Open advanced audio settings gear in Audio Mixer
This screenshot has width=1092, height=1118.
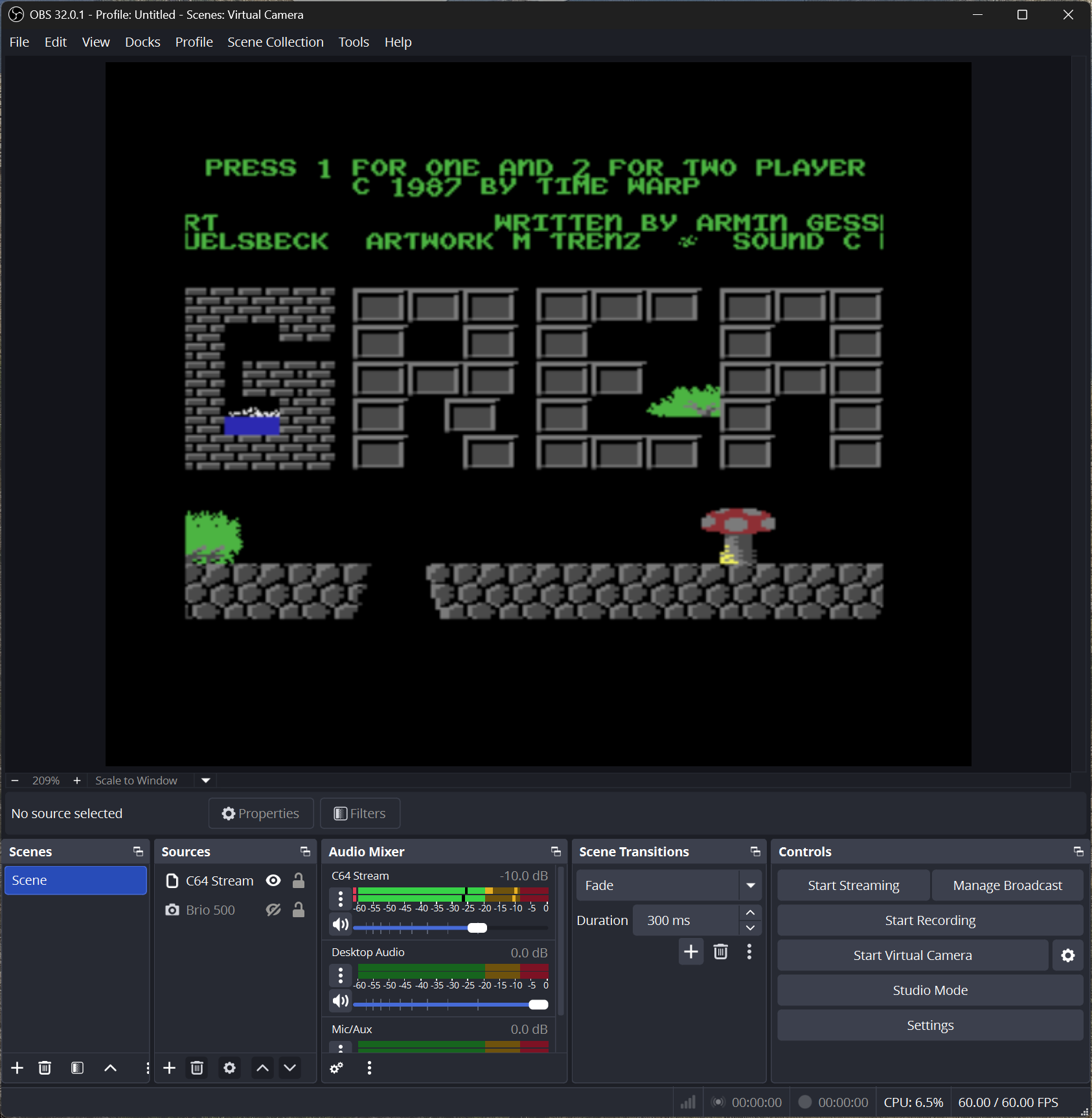click(337, 1067)
